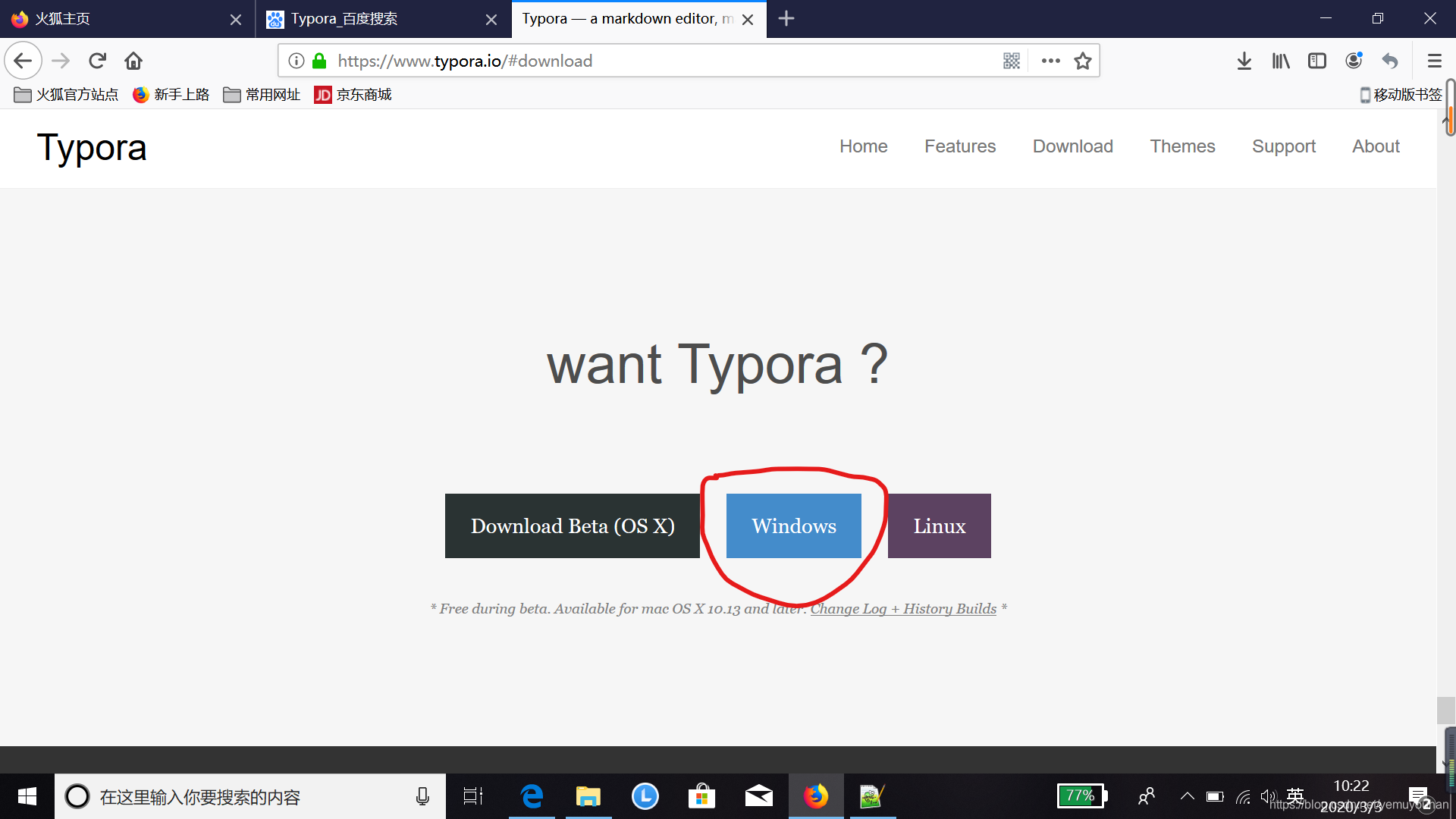Navigate to Typora Themes page
Viewport: 1456px width, 819px height.
click(1183, 146)
